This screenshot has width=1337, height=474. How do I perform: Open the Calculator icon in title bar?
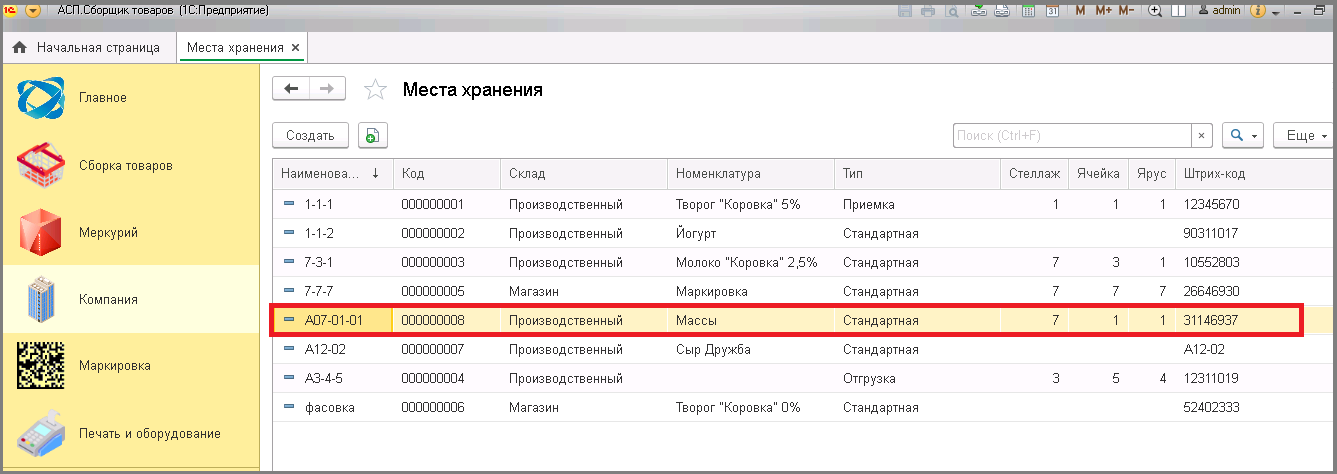click(1027, 11)
